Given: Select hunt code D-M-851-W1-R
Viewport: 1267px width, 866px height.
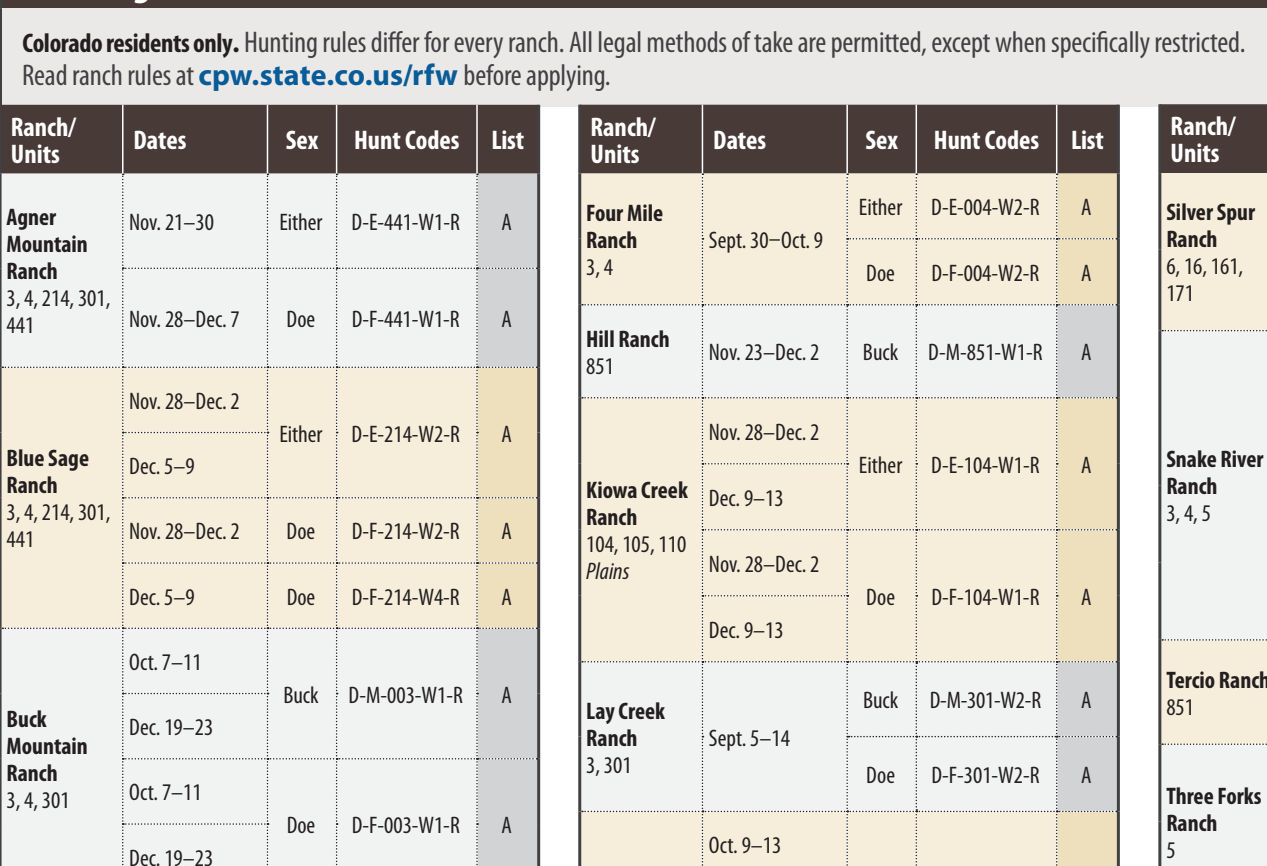Looking at the screenshot, I should pyautogui.click(x=985, y=353).
